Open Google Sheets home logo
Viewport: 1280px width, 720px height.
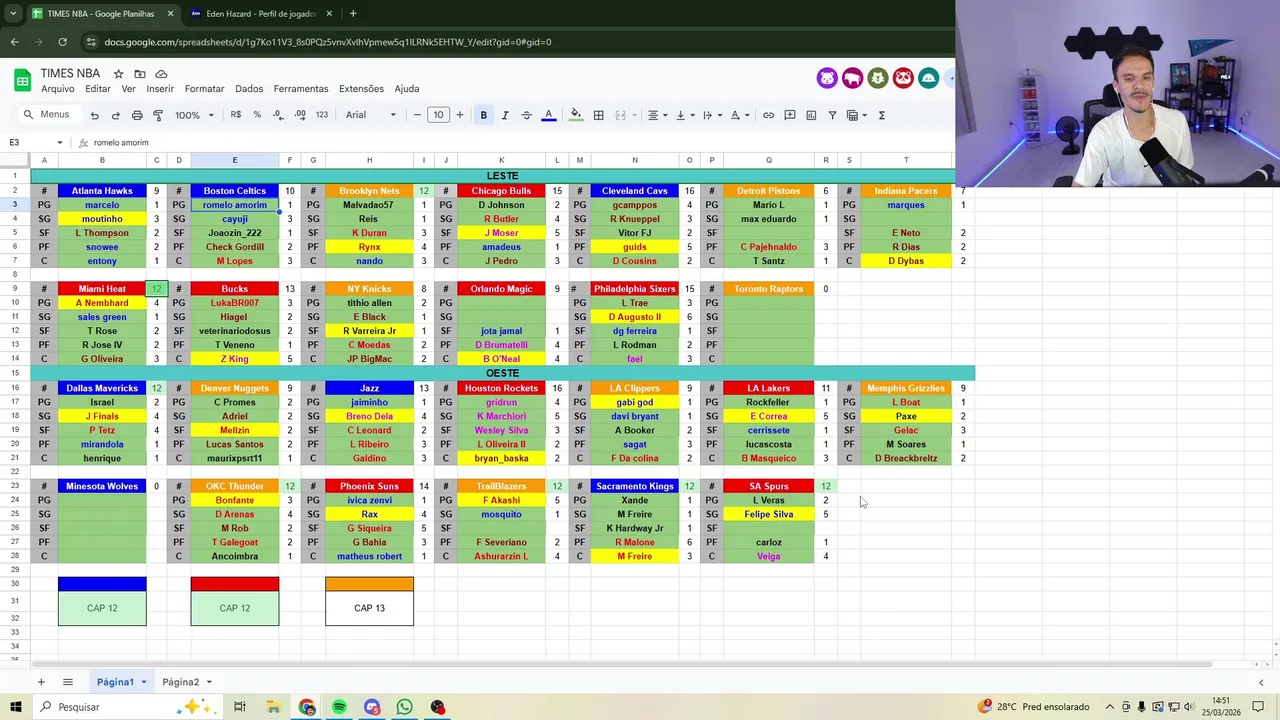click(22, 80)
